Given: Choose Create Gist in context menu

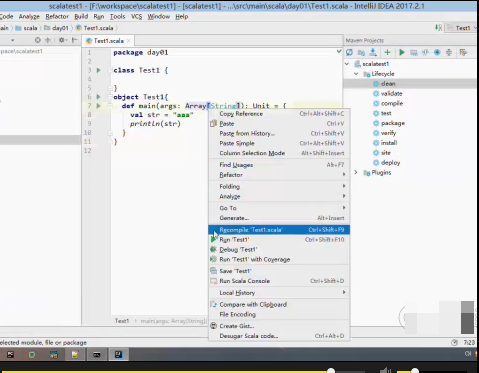Looking at the screenshot, I should (279, 326).
